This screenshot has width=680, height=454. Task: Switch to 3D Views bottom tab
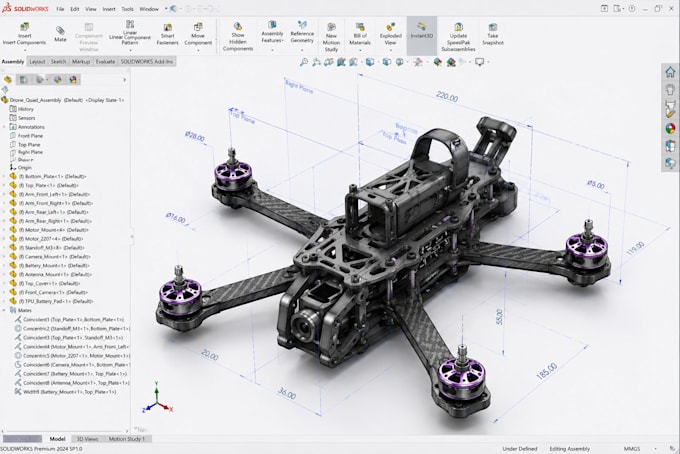tap(88, 439)
